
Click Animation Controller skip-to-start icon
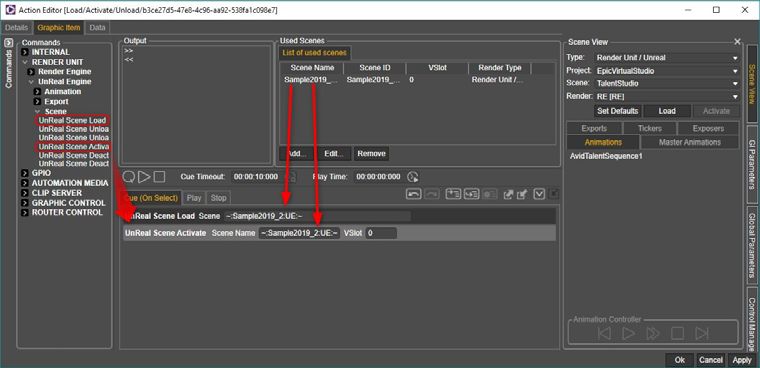604,334
